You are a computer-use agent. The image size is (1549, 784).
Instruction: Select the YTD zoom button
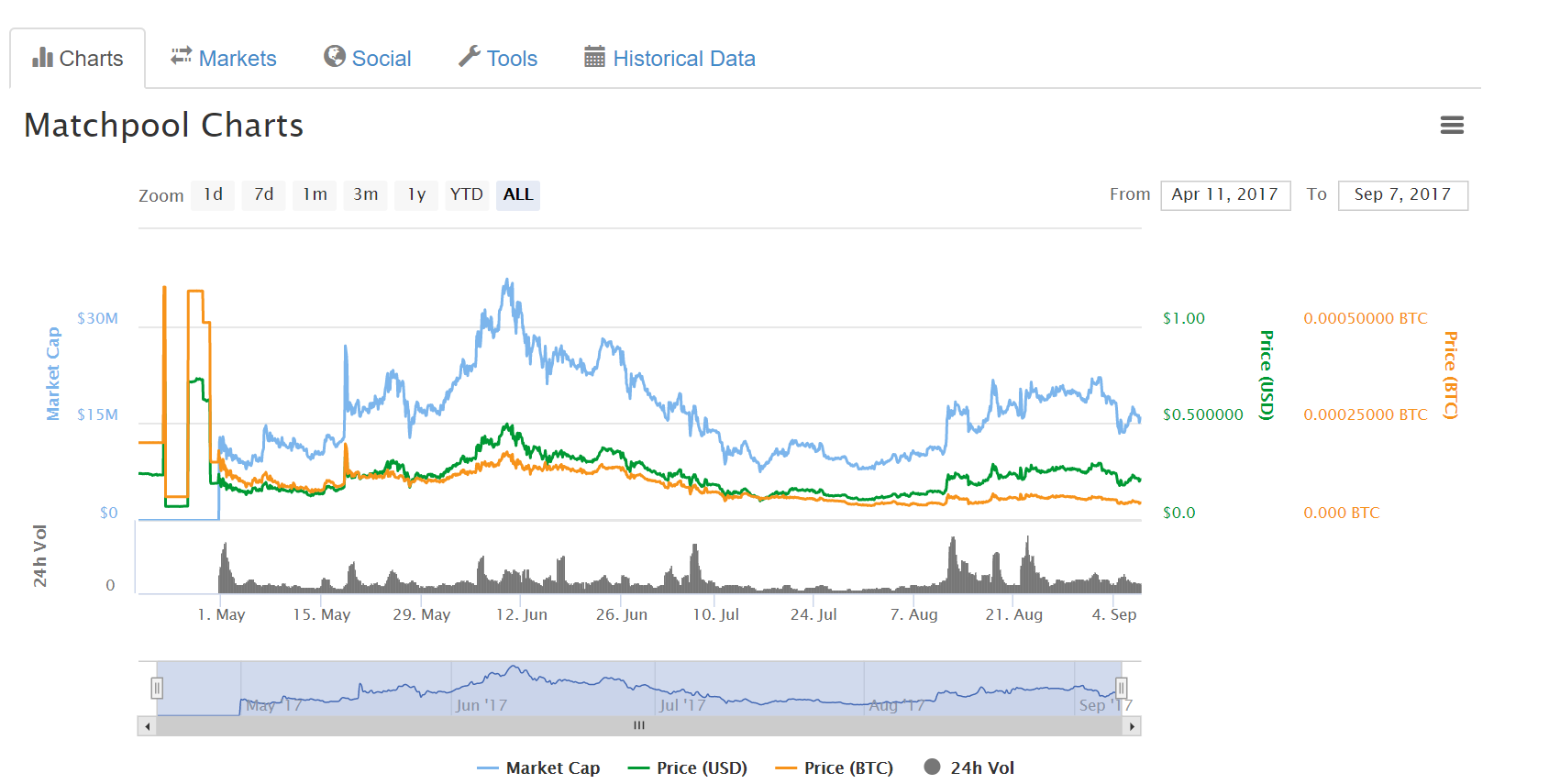[466, 194]
